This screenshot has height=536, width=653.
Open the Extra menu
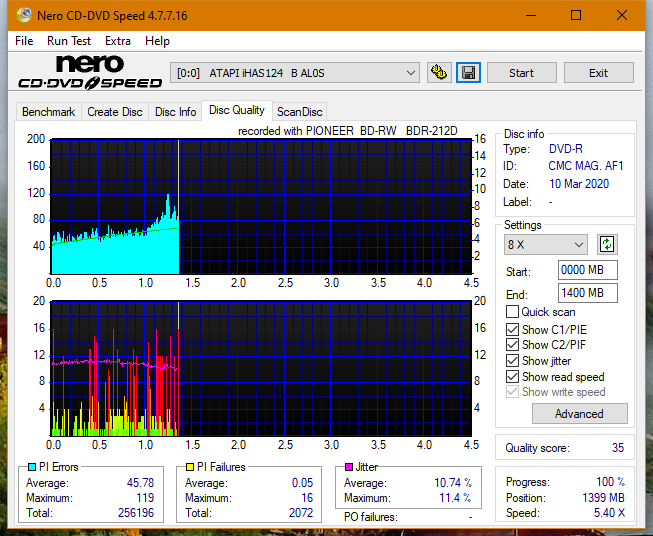pos(118,41)
